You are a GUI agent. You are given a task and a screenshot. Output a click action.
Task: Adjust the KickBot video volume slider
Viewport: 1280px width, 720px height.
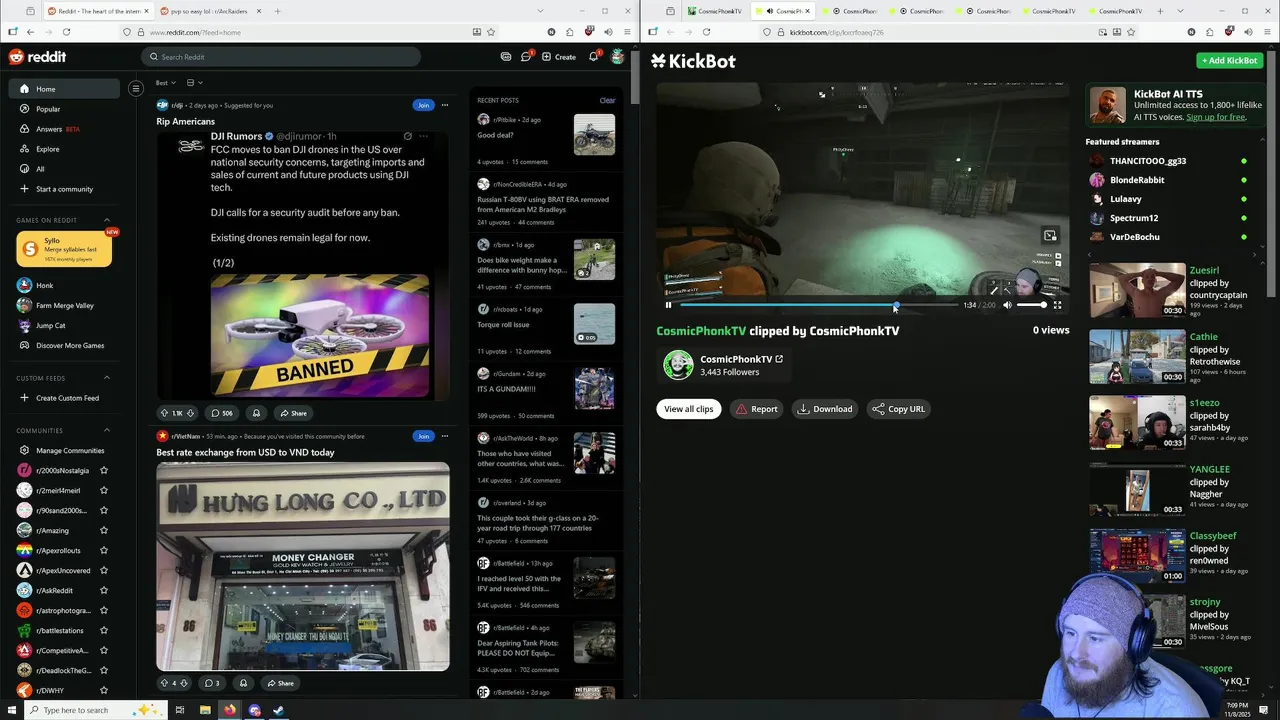click(x=1031, y=305)
